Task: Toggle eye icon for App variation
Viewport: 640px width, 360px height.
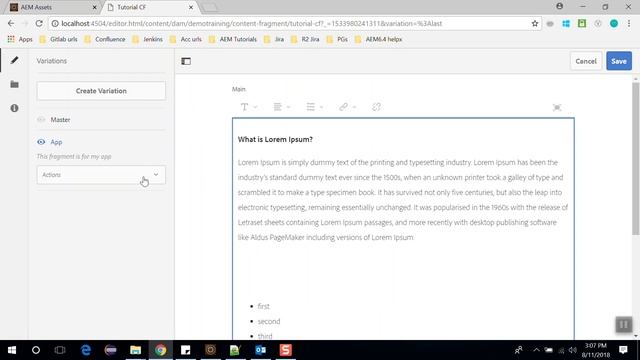Action: click(x=41, y=142)
